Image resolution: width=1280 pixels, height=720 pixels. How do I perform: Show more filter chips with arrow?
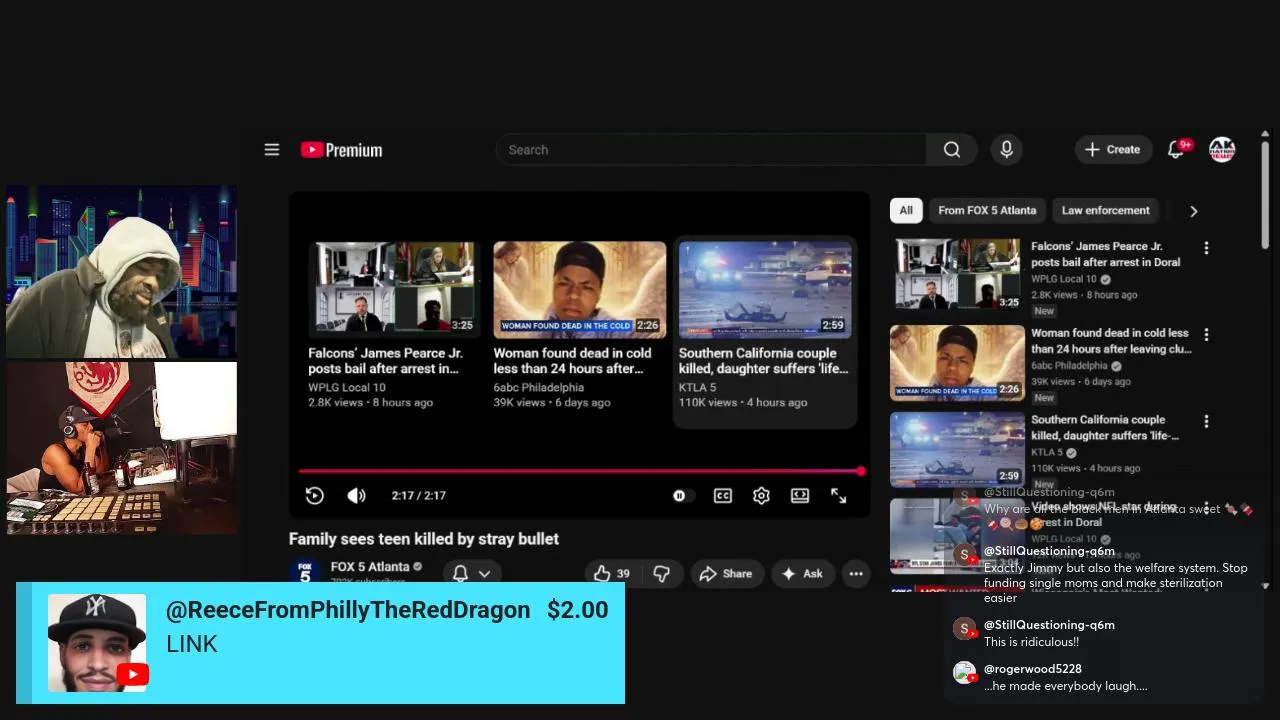1193,211
